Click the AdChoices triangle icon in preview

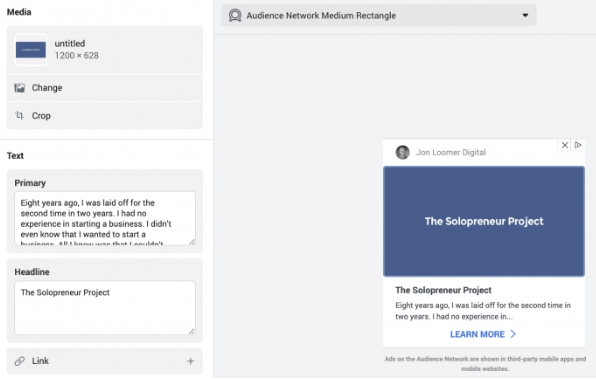(x=578, y=145)
